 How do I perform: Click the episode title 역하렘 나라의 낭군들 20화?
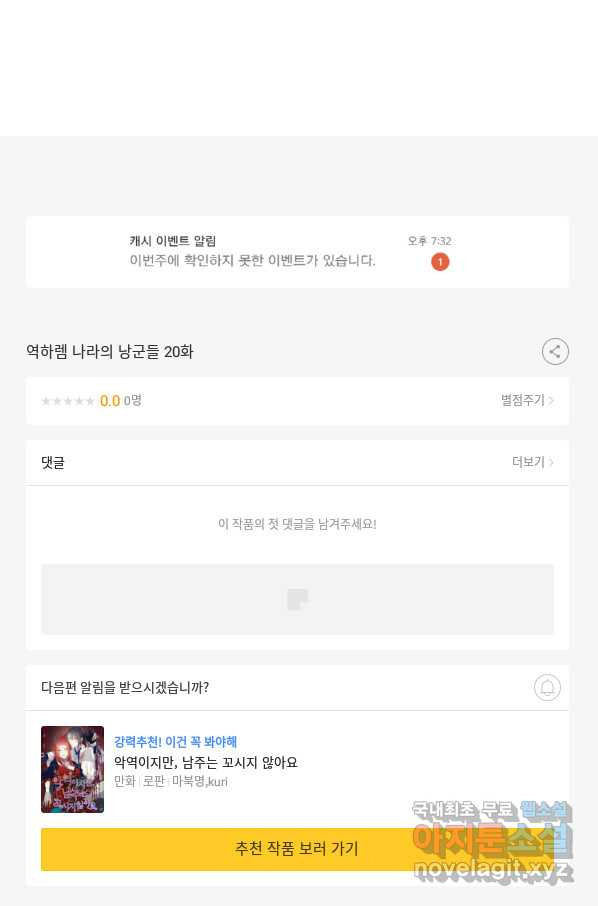coord(110,351)
